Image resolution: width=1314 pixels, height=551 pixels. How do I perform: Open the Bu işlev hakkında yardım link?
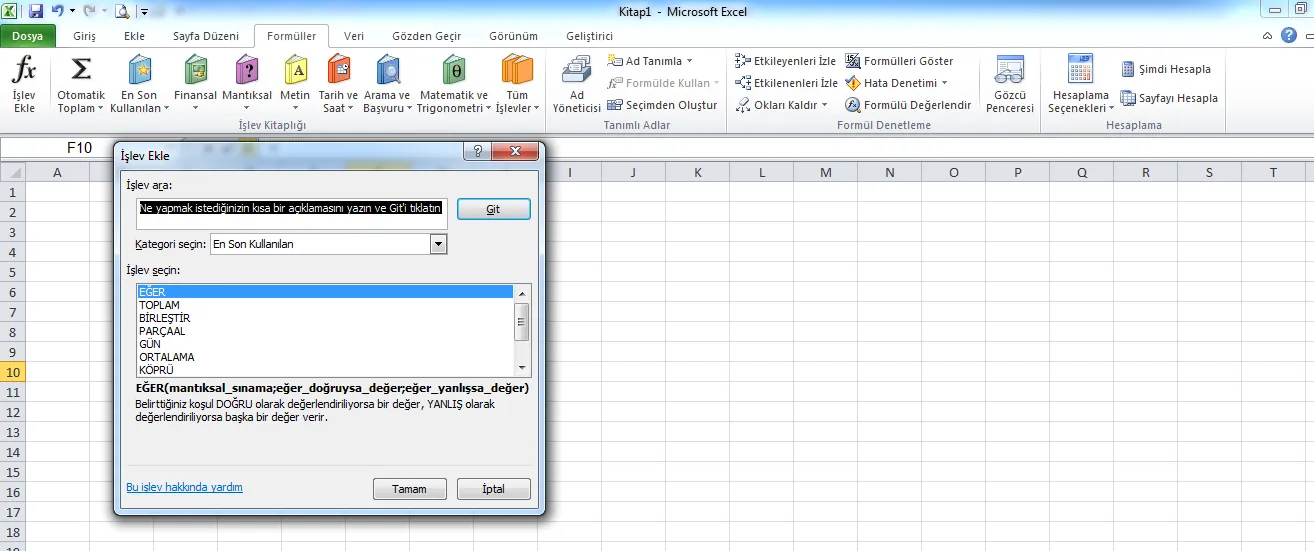[x=184, y=487]
